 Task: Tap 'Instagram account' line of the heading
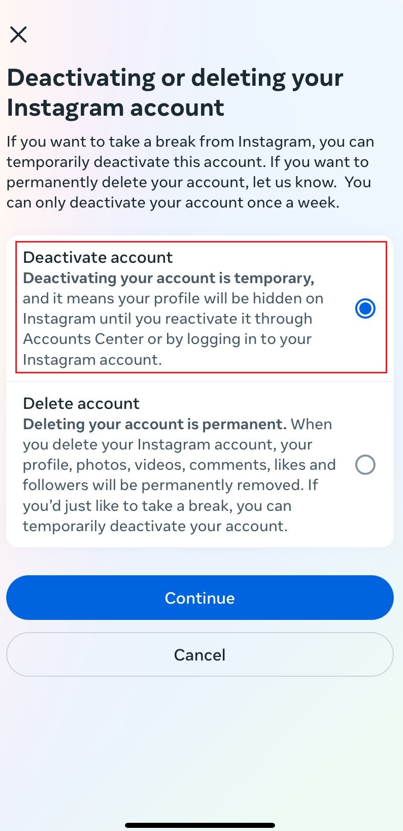(116, 108)
